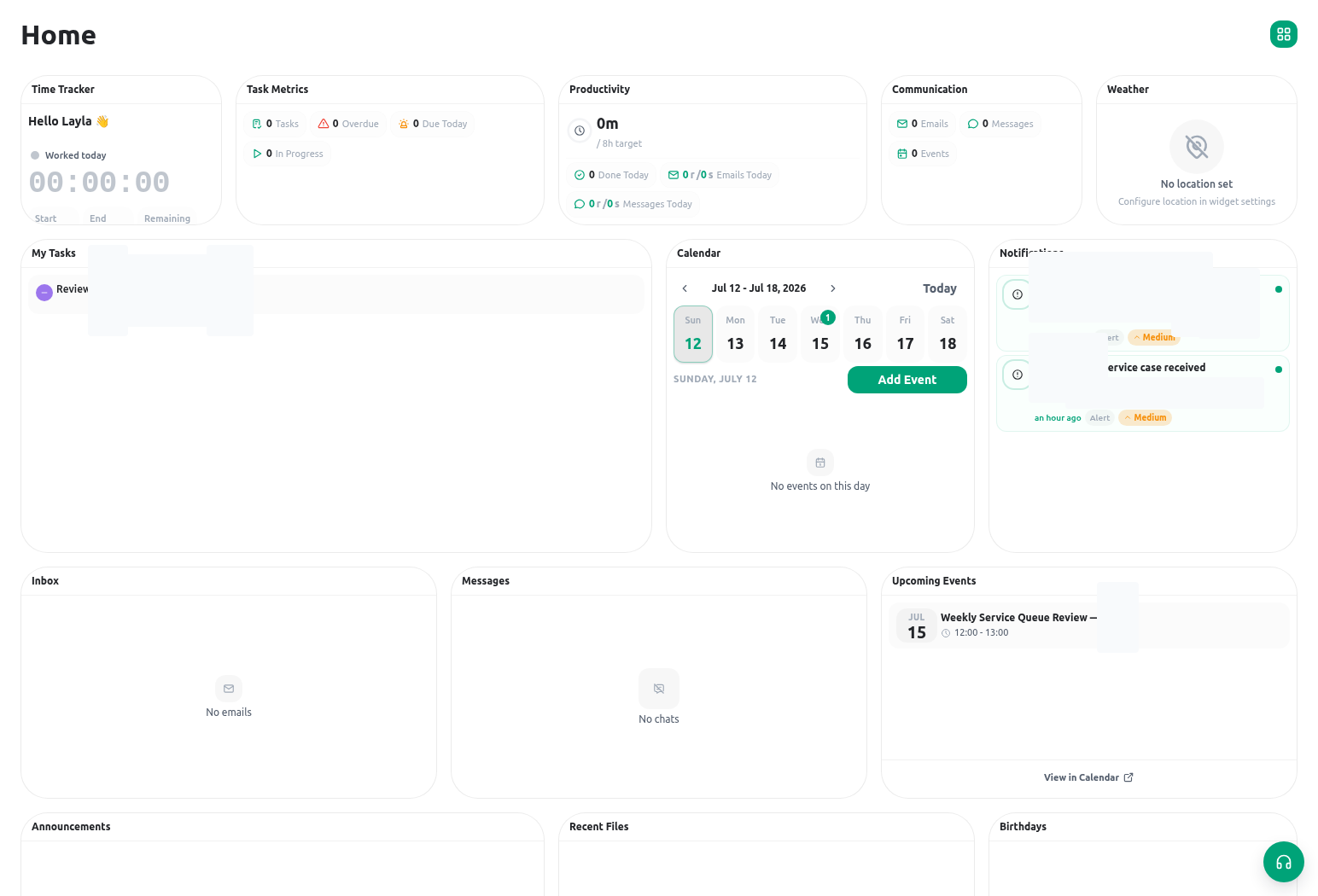The image size is (1318, 896).
Task: Open the Review task row
Action: pyautogui.click(x=336, y=294)
